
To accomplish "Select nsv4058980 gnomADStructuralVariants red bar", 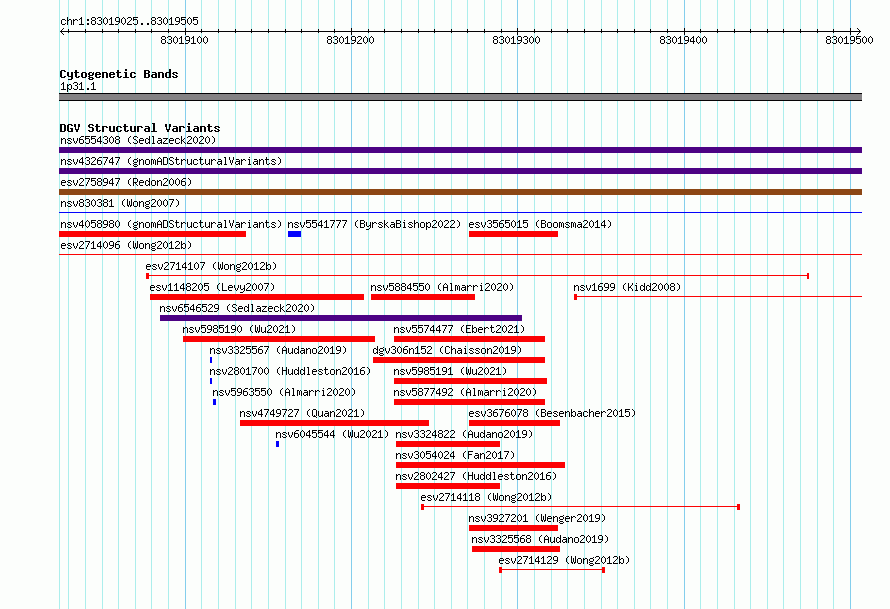I will tap(152, 234).
